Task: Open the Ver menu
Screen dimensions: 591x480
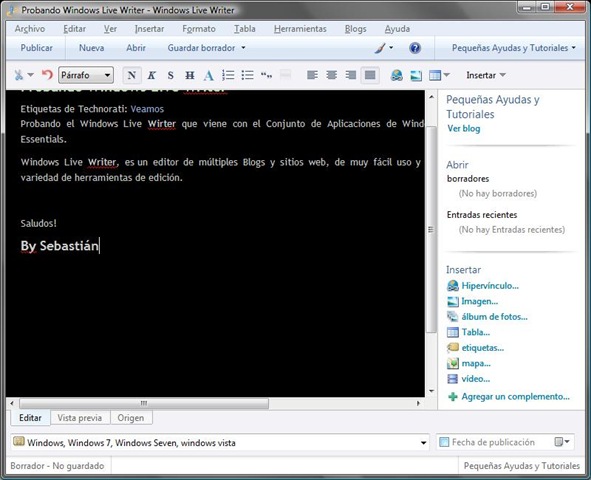Action: pos(110,29)
